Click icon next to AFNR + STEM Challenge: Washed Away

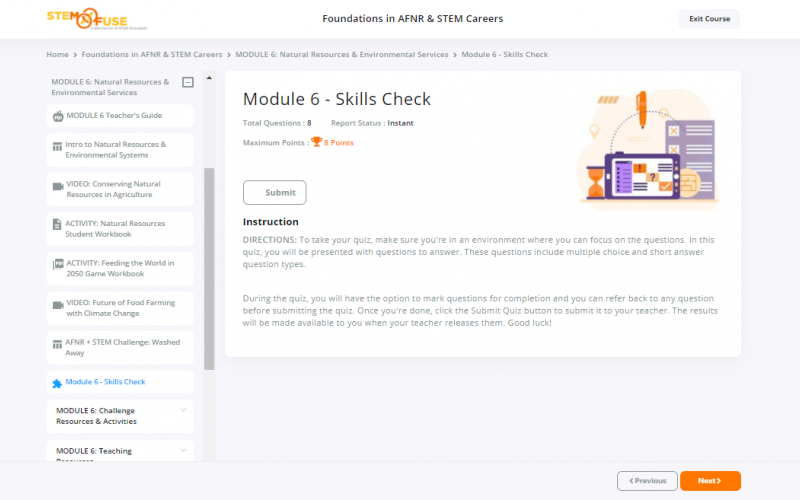coord(57,343)
